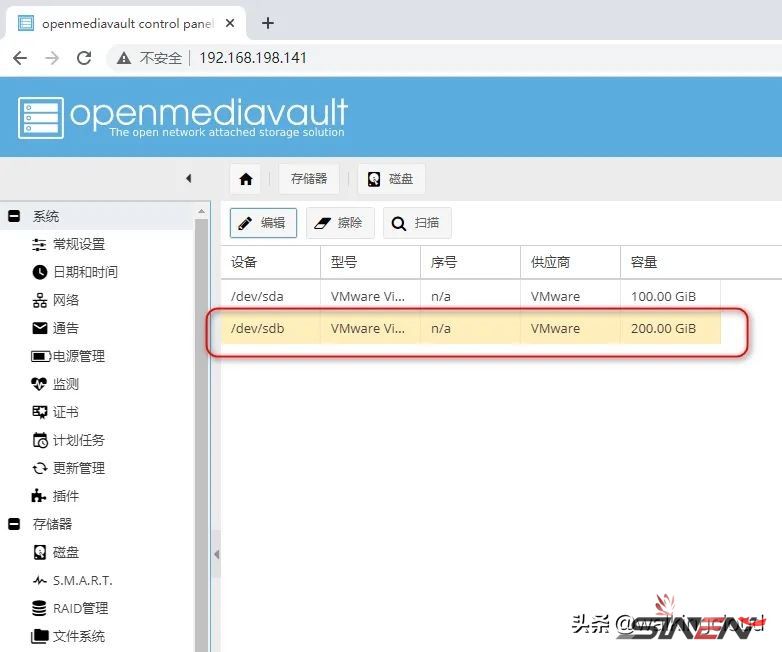The width and height of the screenshot is (782, 652).
Task: Click the sidebar scrollbar up arrow
Action: 201,212
